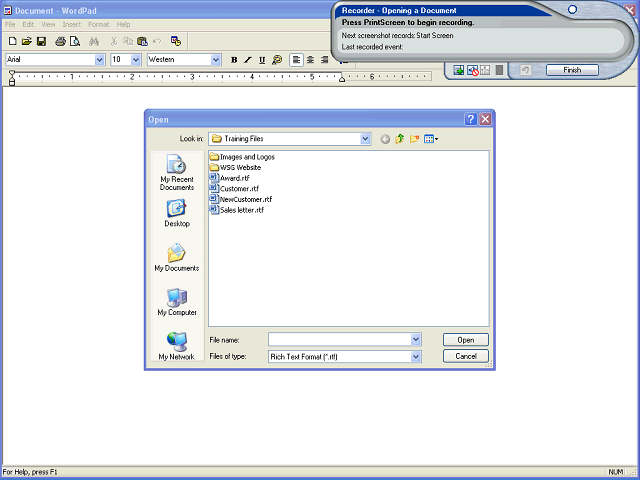Screen dimensions: 640x480
Task: Click the round circle button on Recorder title
Action: coord(572,9)
